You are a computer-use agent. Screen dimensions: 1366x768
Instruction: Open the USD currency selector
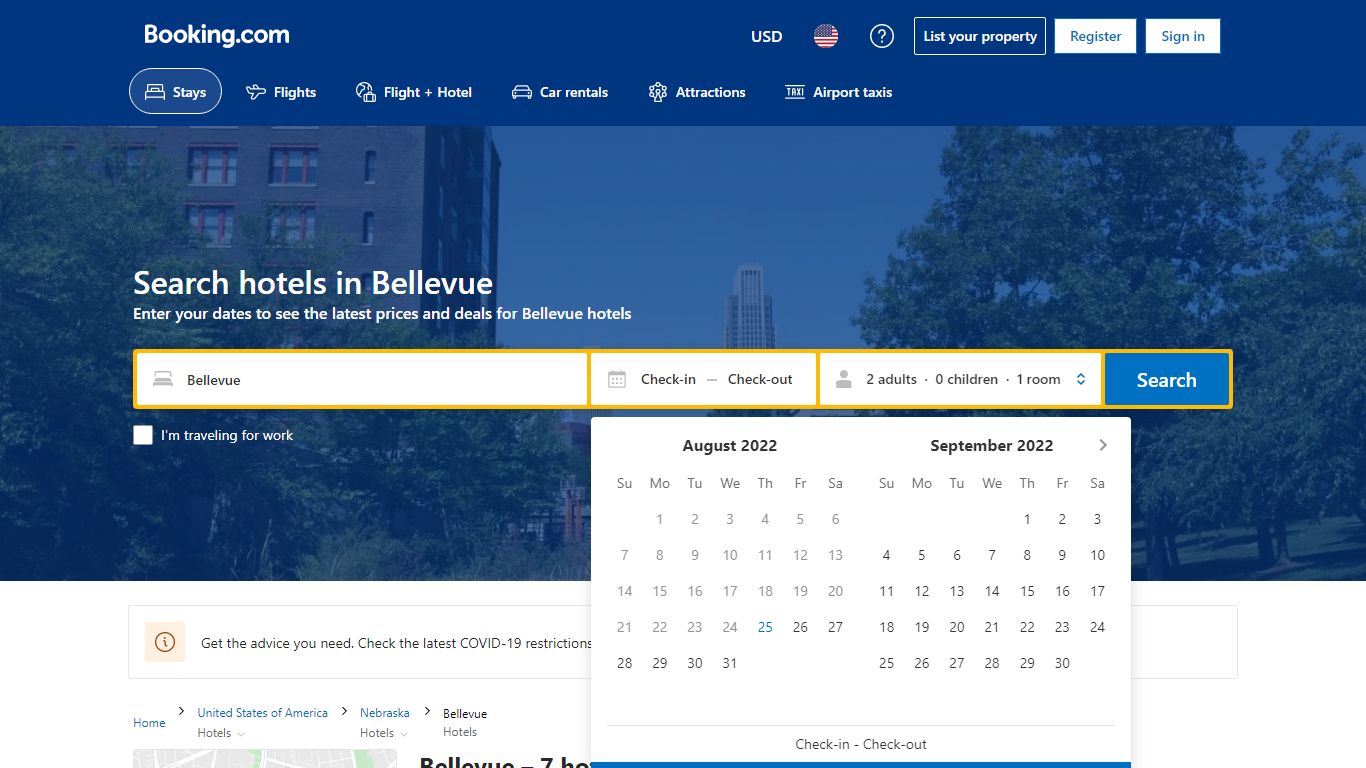point(767,36)
